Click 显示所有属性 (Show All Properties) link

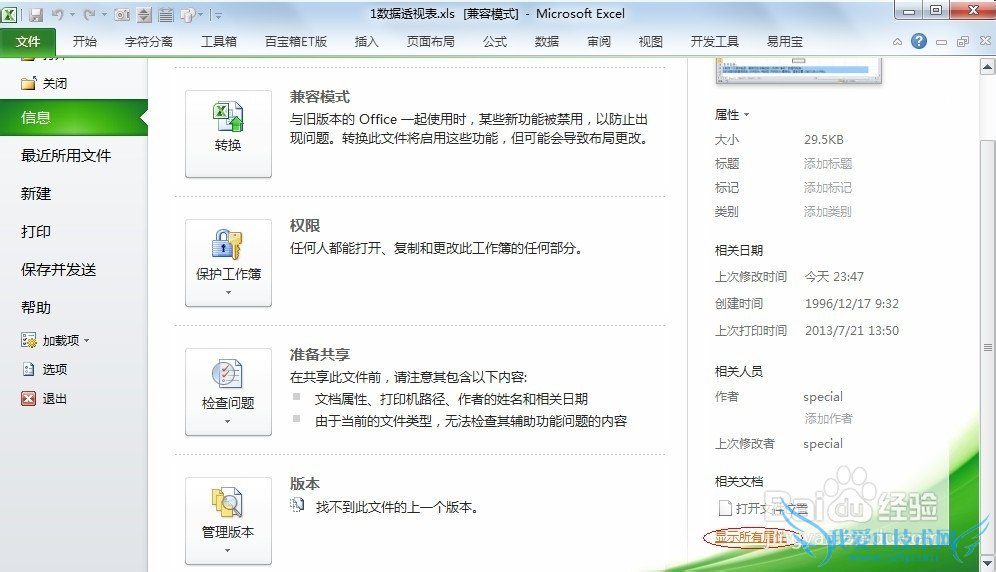click(x=751, y=537)
